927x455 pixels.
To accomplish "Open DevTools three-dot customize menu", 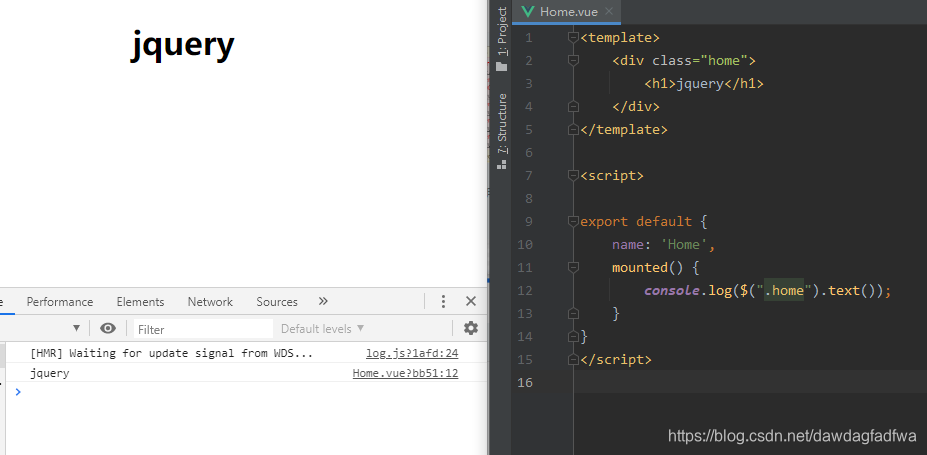I will point(443,301).
